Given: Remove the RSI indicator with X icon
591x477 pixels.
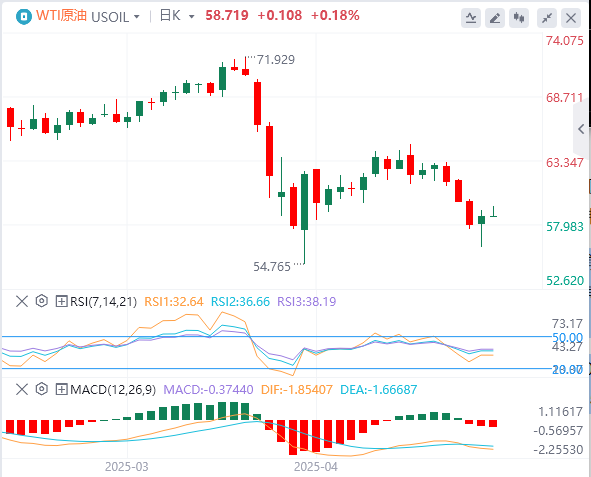Looking at the screenshot, I should (22, 301).
